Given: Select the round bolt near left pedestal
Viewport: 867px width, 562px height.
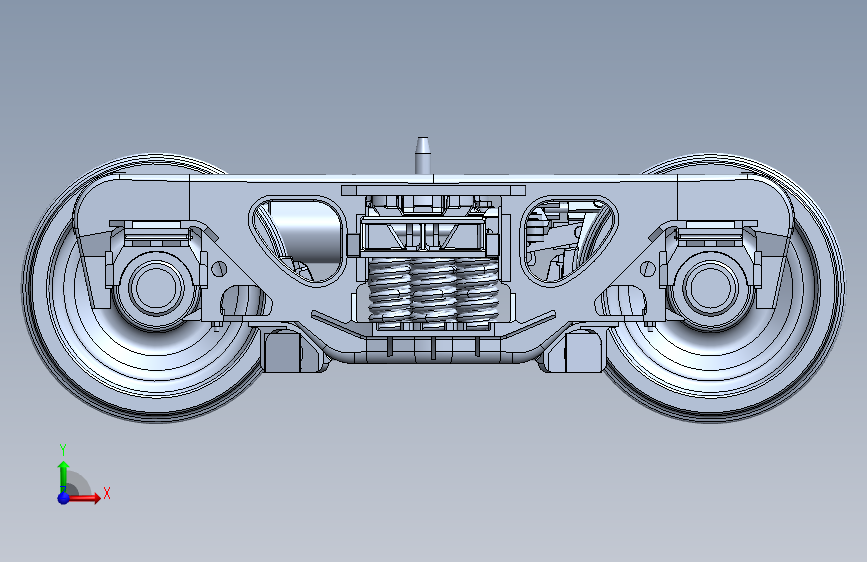Looking at the screenshot, I should tap(219, 269).
